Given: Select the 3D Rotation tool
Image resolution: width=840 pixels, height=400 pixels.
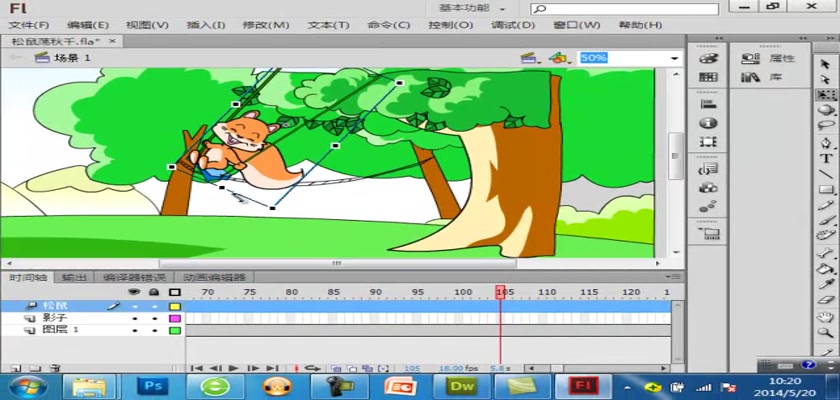Looking at the screenshot, I should point(826,110).
